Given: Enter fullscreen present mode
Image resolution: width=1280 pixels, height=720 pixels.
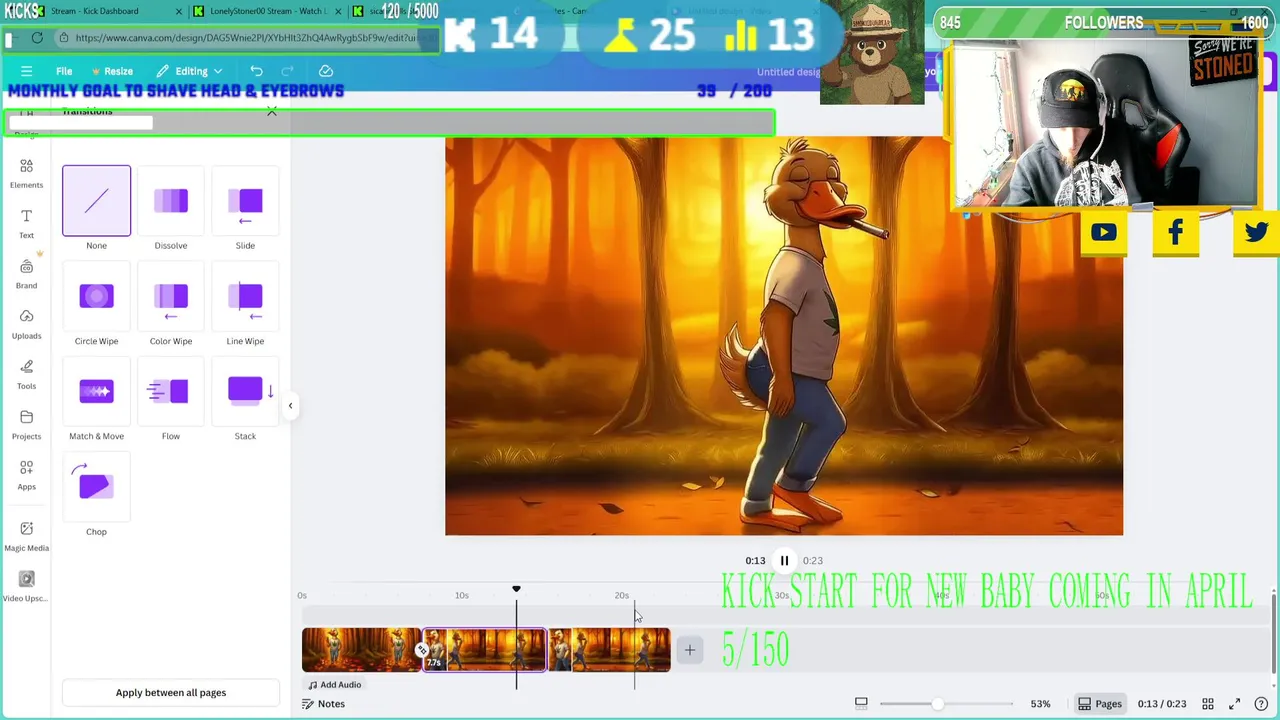Looking at the screenshot, I should coord(1234,704).
